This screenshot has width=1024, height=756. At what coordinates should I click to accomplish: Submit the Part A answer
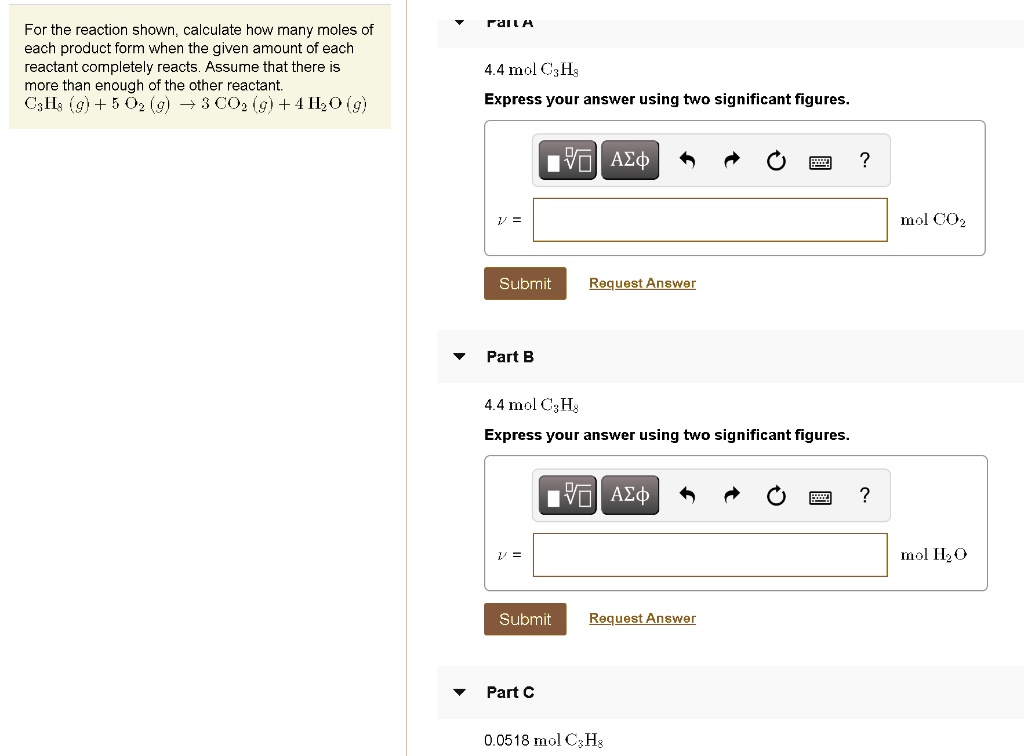(525, 283)
